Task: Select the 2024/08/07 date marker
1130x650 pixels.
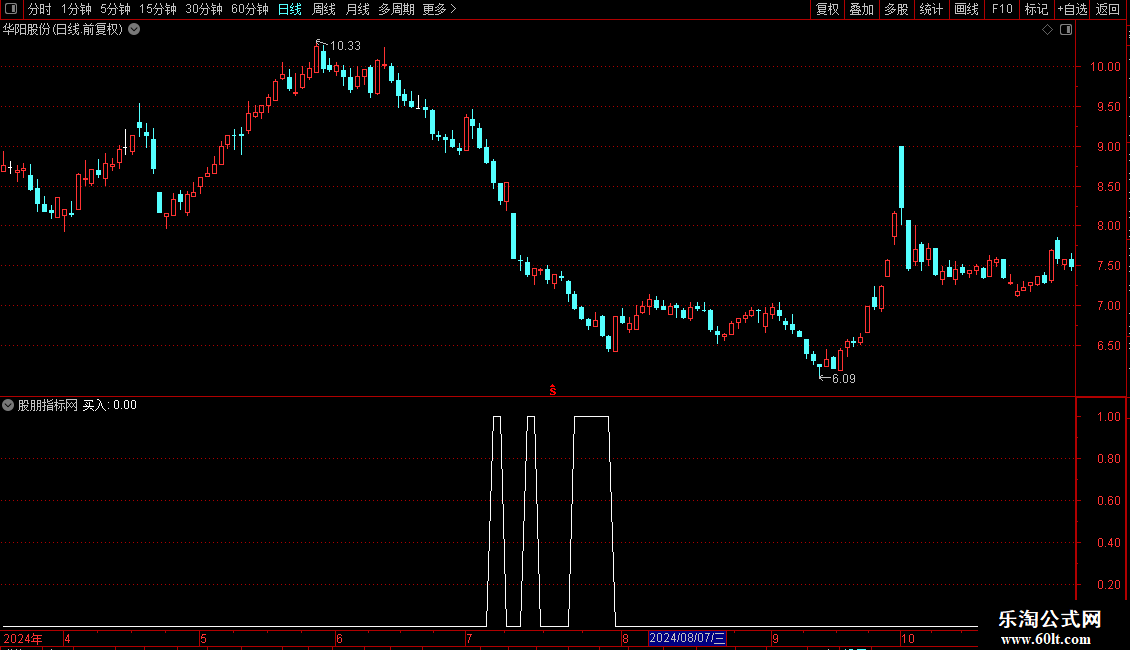Action: click(x=687, y=638)
